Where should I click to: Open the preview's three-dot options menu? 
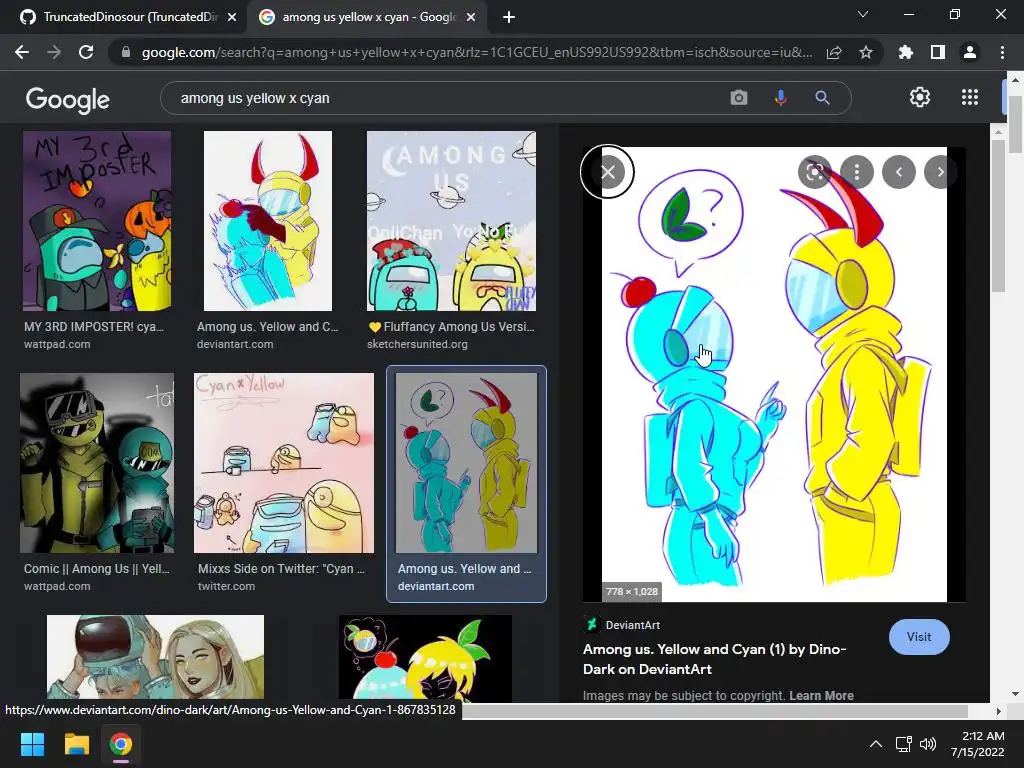point(857,172)
